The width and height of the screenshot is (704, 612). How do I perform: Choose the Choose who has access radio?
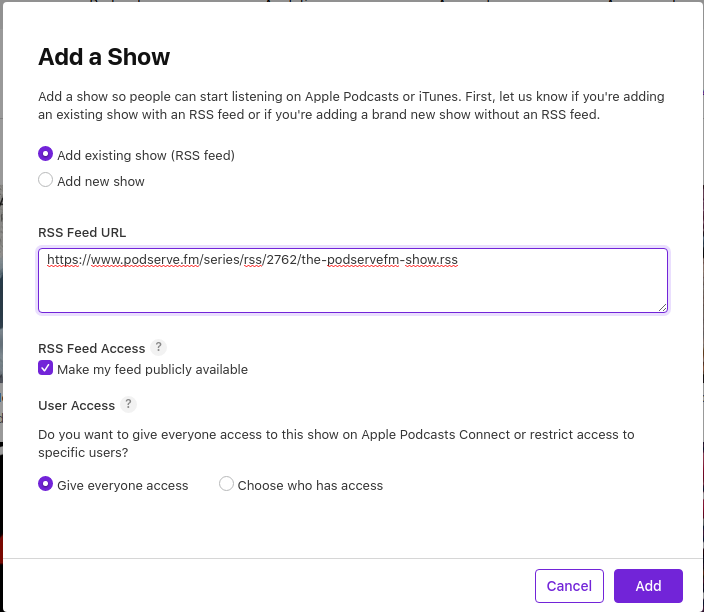click(x=226, y=484)
